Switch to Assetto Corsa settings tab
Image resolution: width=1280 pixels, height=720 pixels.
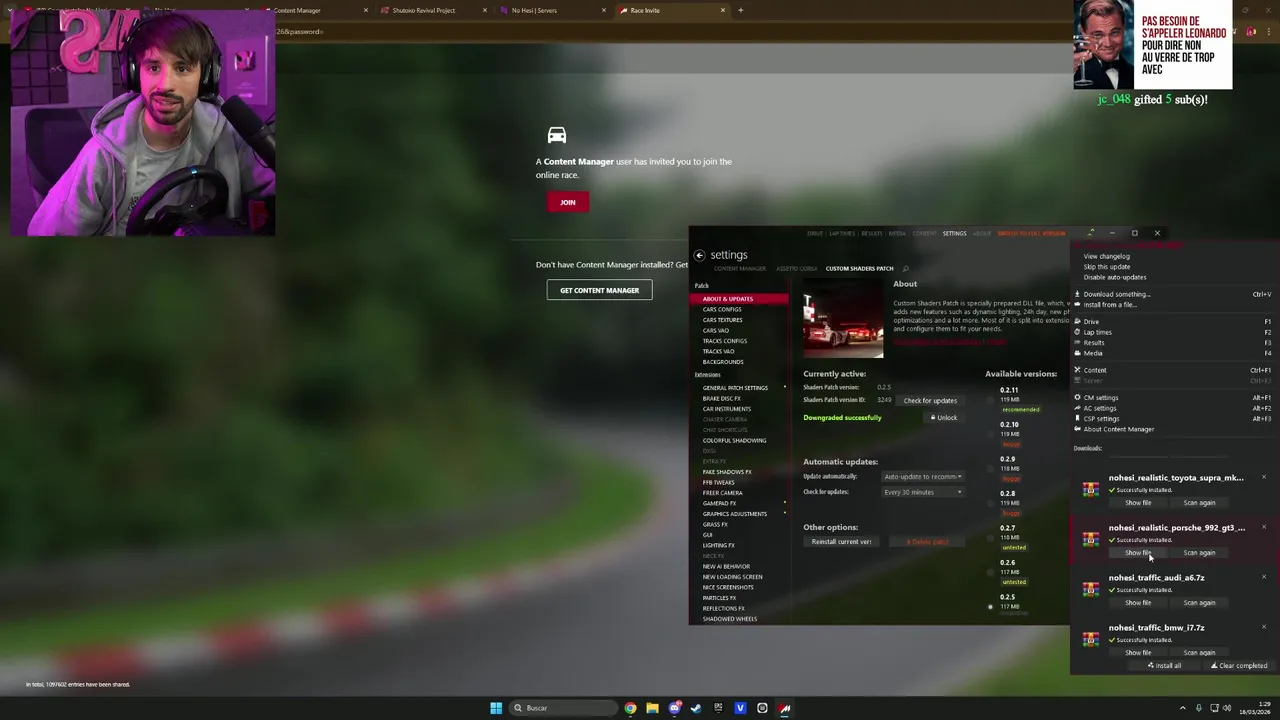coord(795,268)
